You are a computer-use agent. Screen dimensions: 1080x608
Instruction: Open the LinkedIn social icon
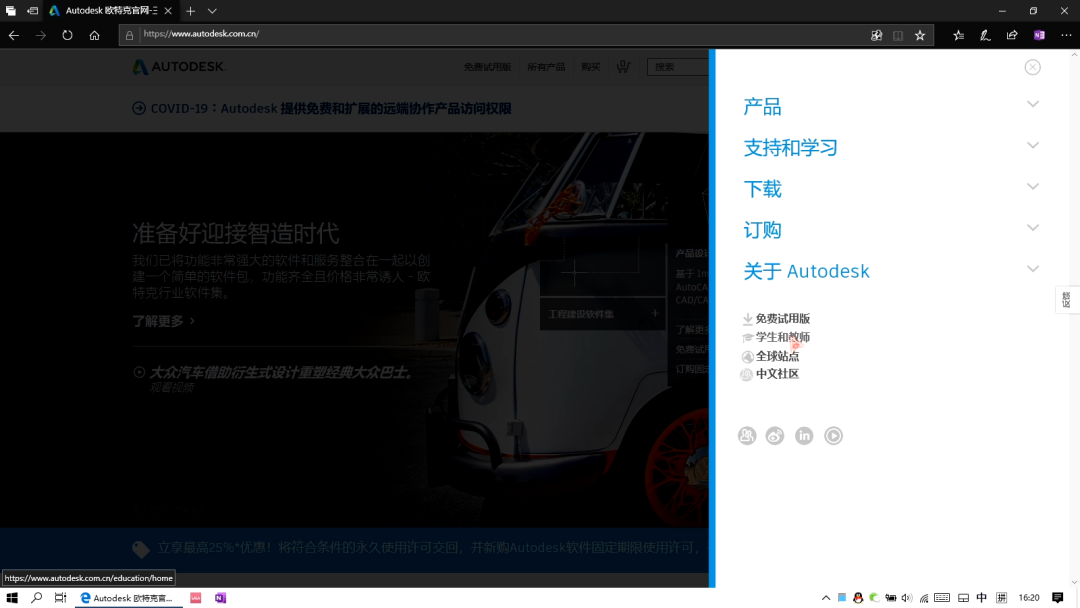click(x=804, y=435)
